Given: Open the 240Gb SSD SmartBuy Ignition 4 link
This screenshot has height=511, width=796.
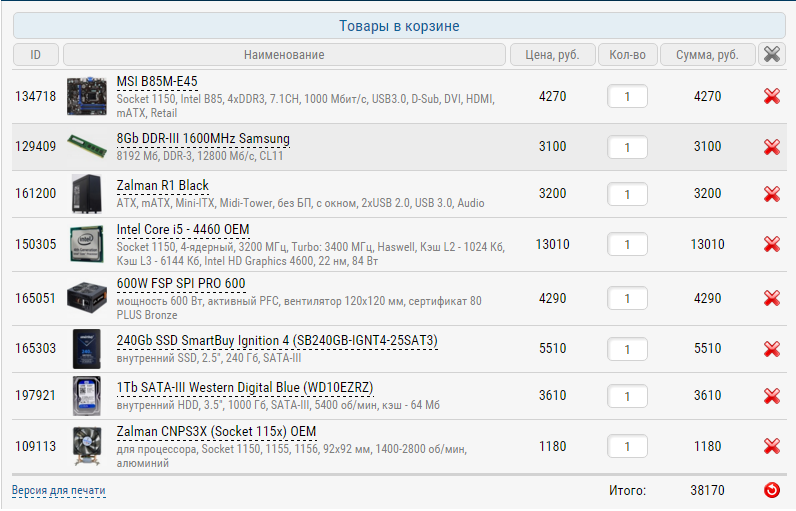Looking at the screenshot, I should pos(277,340).
